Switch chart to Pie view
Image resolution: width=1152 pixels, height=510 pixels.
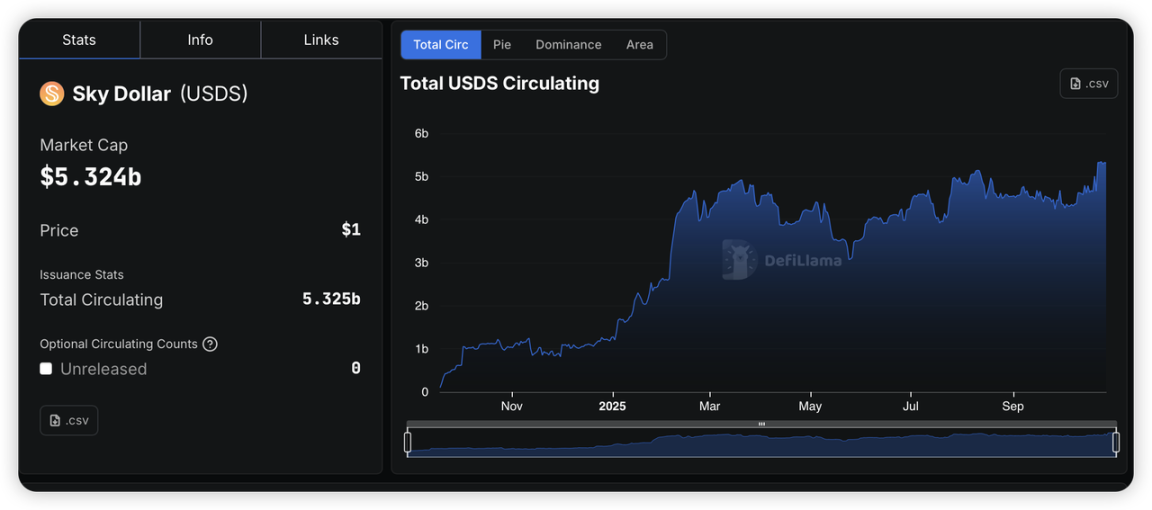point(502,45)
